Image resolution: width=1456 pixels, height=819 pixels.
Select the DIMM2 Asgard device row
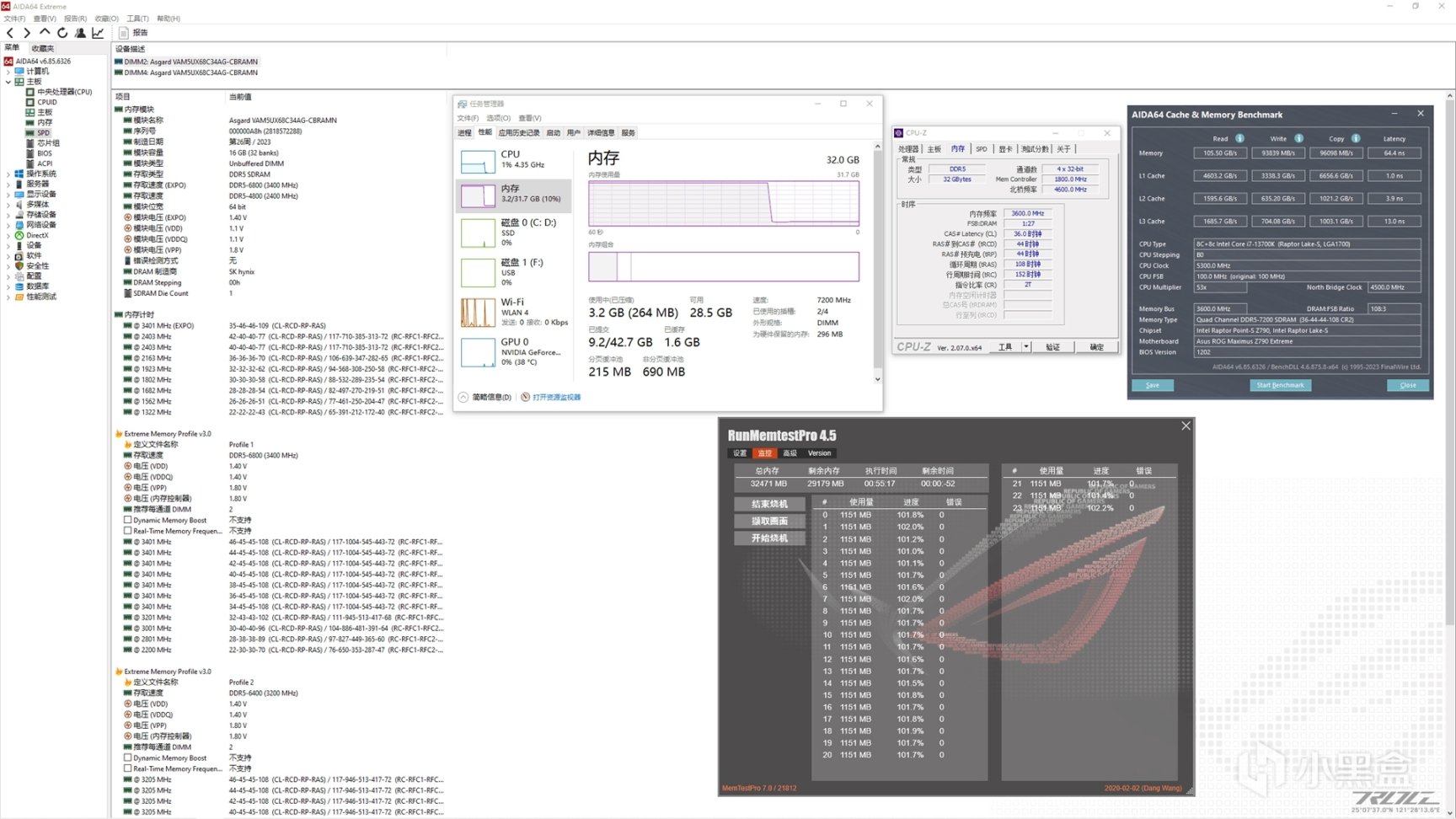pos(186,62)
